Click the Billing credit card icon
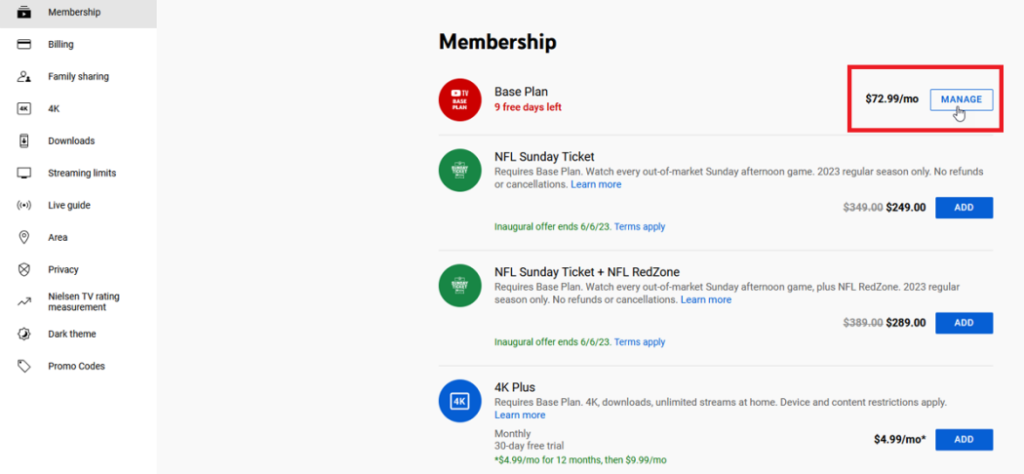 (24, 44)
